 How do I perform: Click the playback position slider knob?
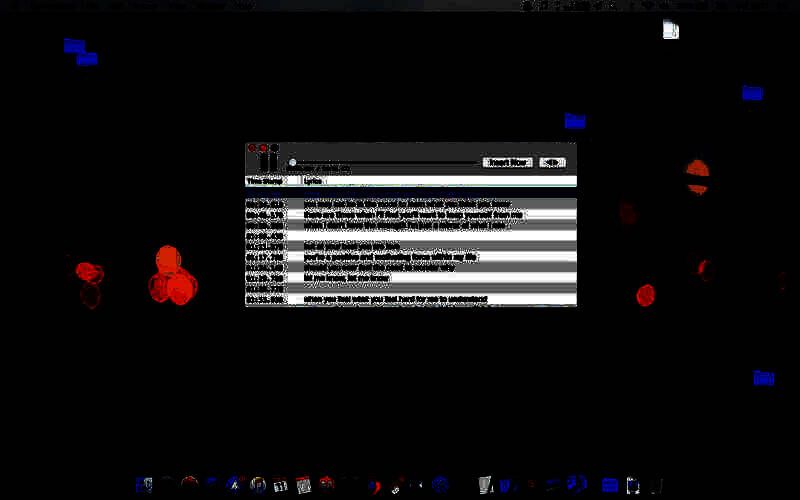click(292, 162)
